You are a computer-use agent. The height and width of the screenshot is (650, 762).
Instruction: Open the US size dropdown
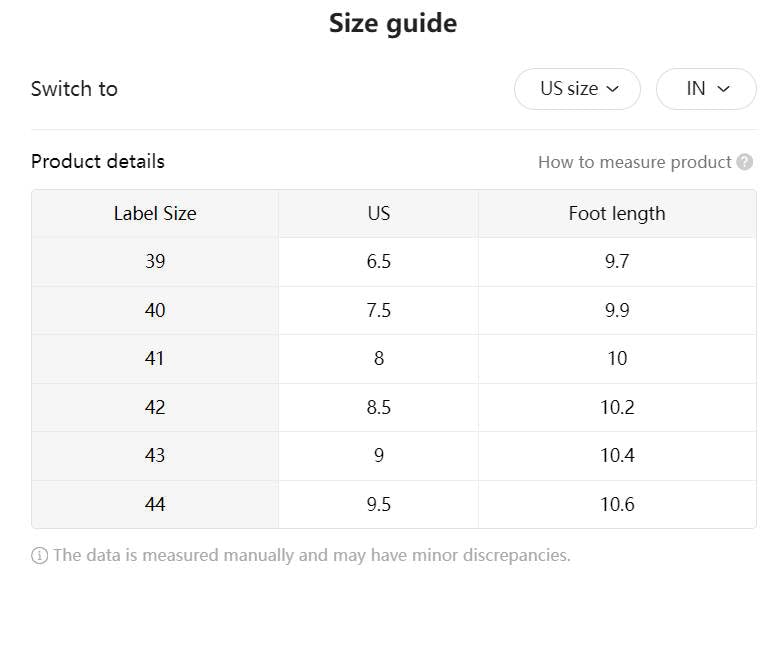click(578, 89)
